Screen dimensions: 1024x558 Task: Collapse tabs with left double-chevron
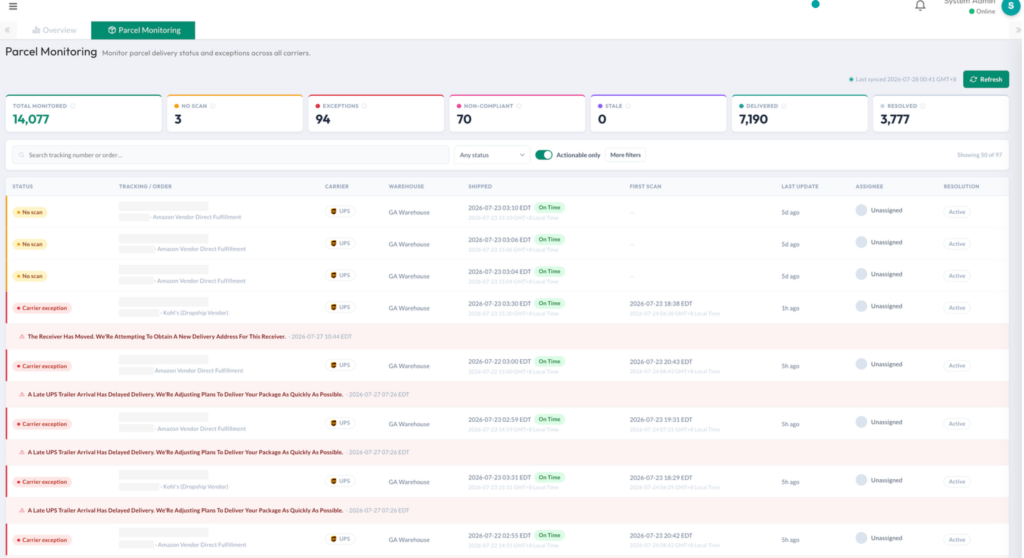[x=7, y=30]
